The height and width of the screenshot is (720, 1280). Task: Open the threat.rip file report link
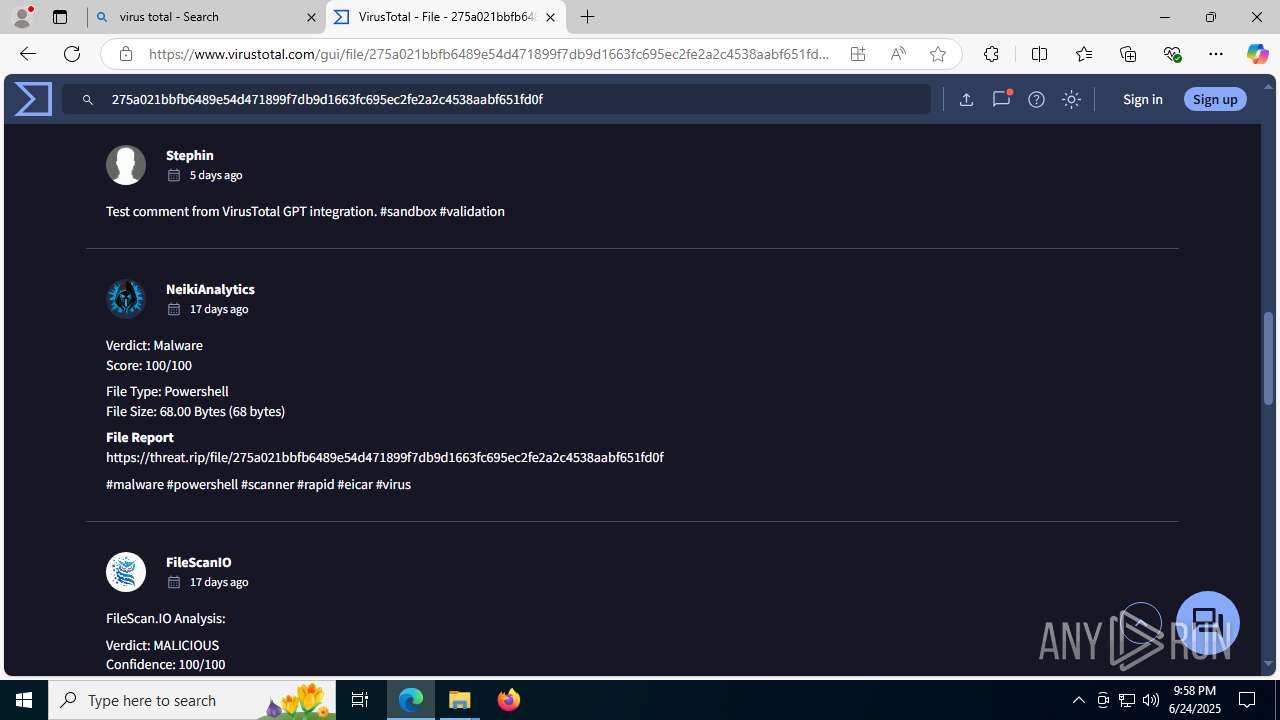[x=385, y=457]
